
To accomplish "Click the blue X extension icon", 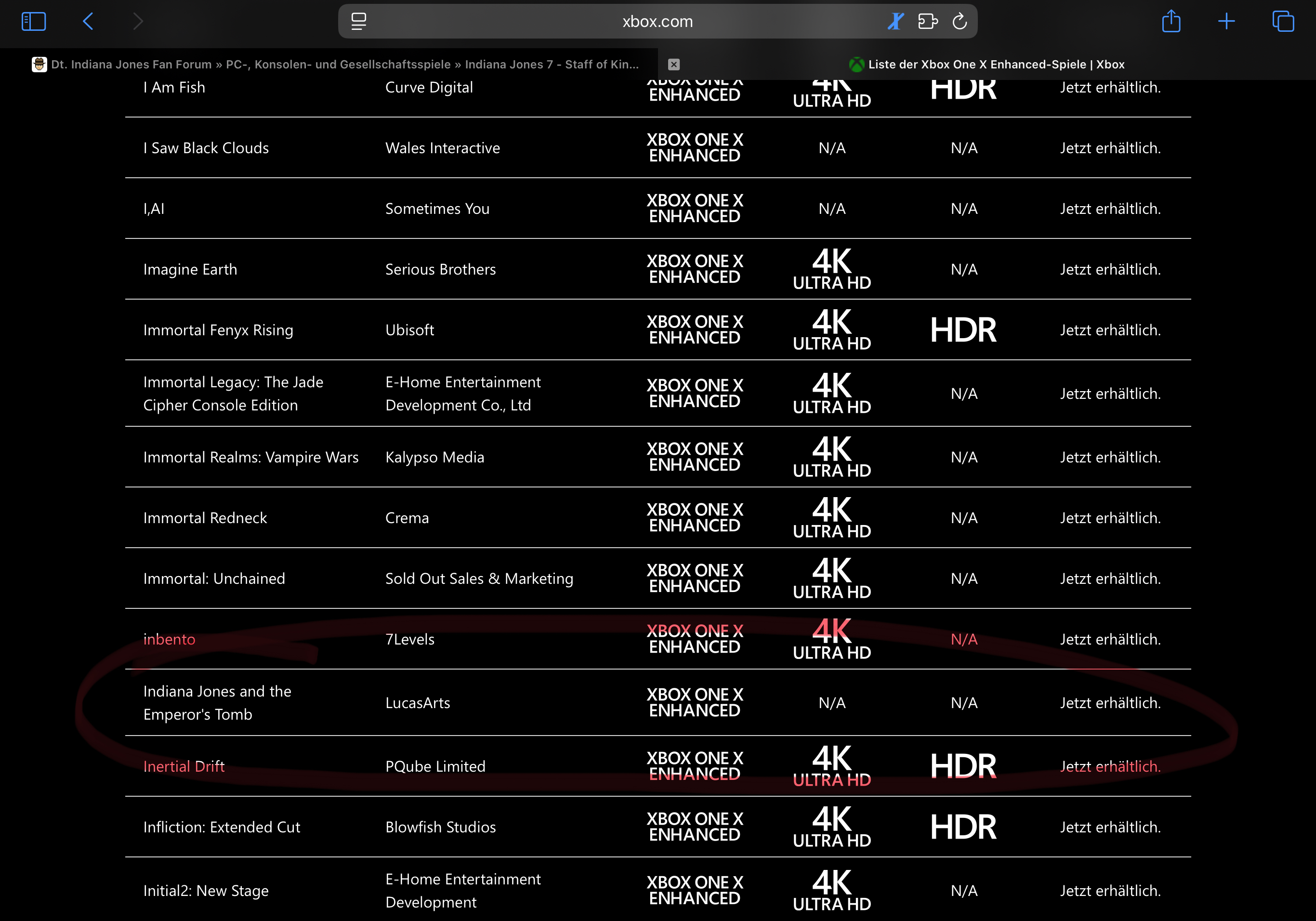I will click(895, 22).
